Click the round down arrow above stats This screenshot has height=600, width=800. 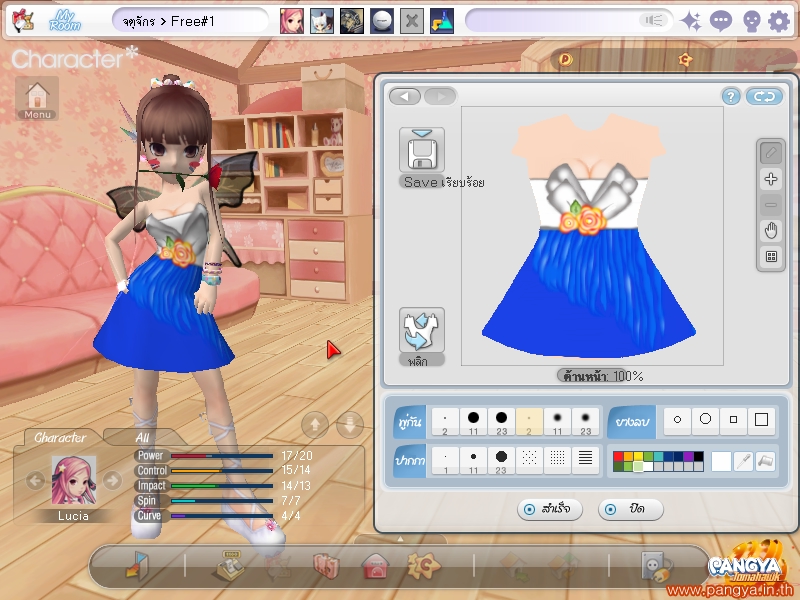[350, 424]
